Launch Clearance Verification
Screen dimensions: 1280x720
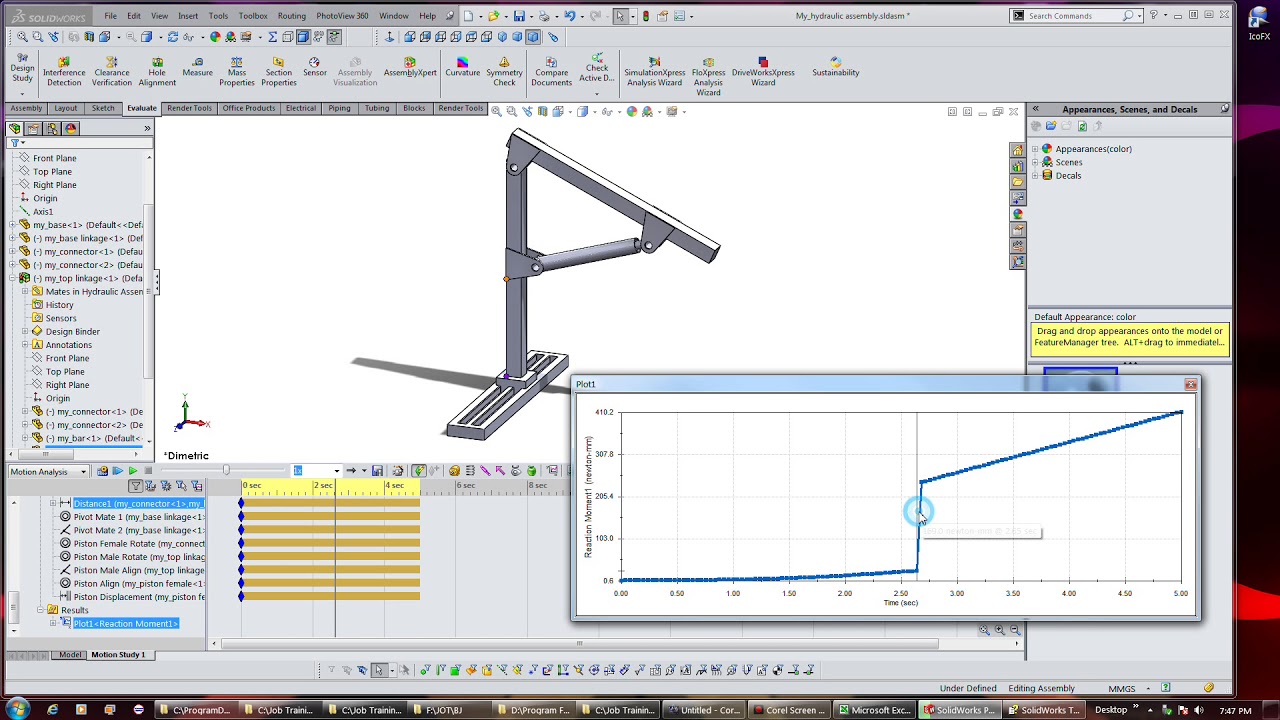[112, 70]
